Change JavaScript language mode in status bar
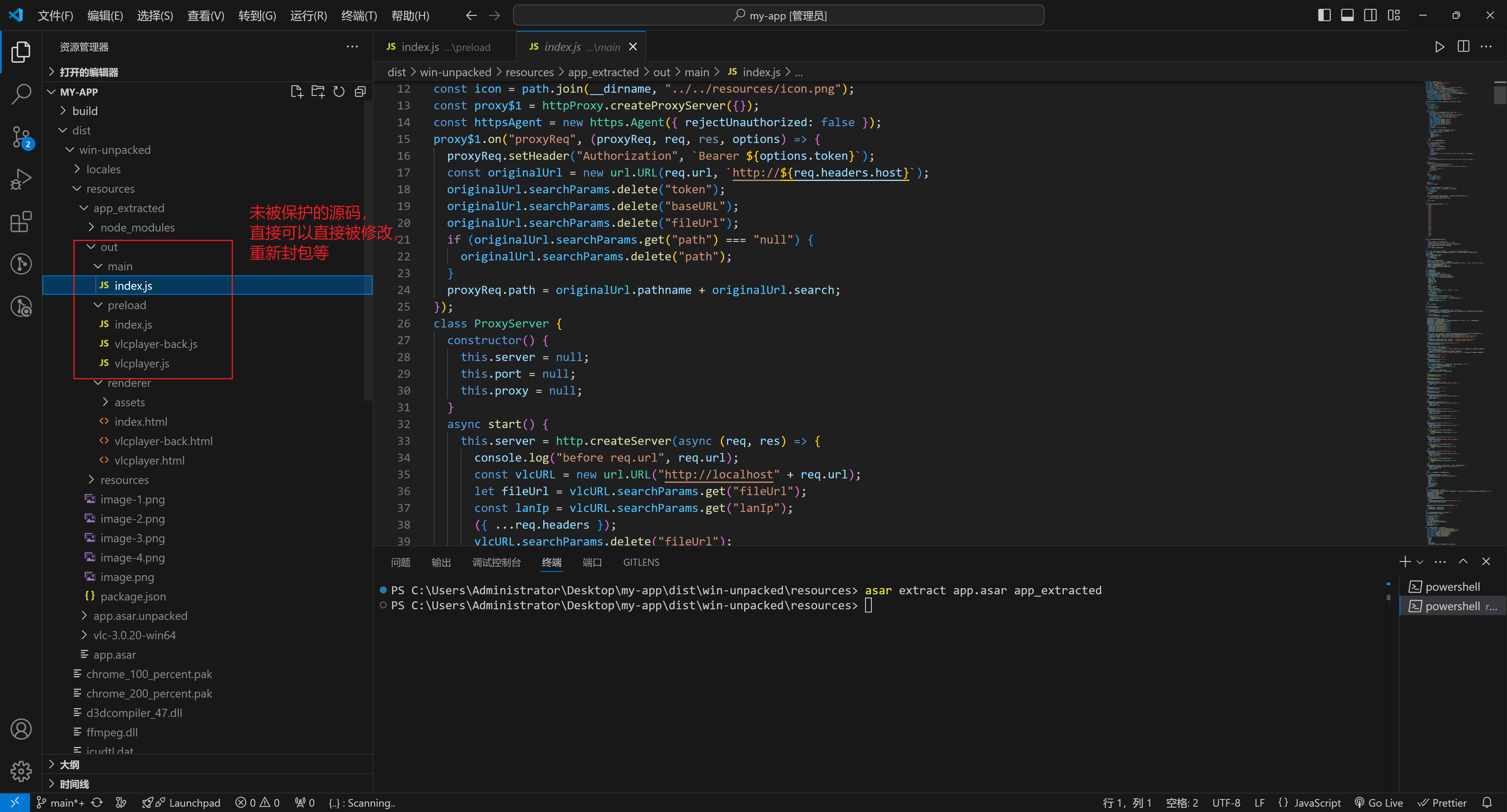 [1309, 803]
